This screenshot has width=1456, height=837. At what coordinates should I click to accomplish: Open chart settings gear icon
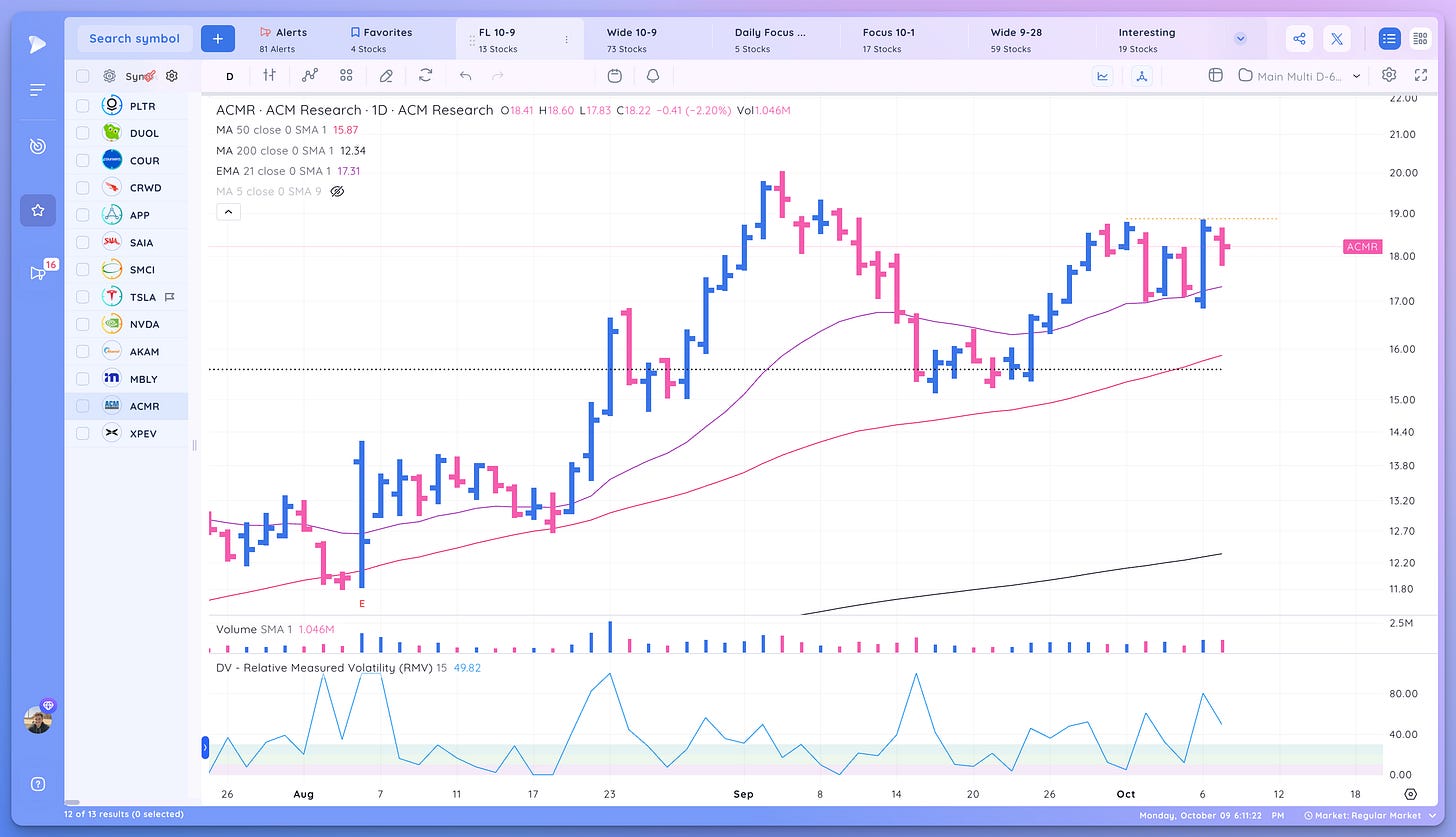click(1389, 75)
